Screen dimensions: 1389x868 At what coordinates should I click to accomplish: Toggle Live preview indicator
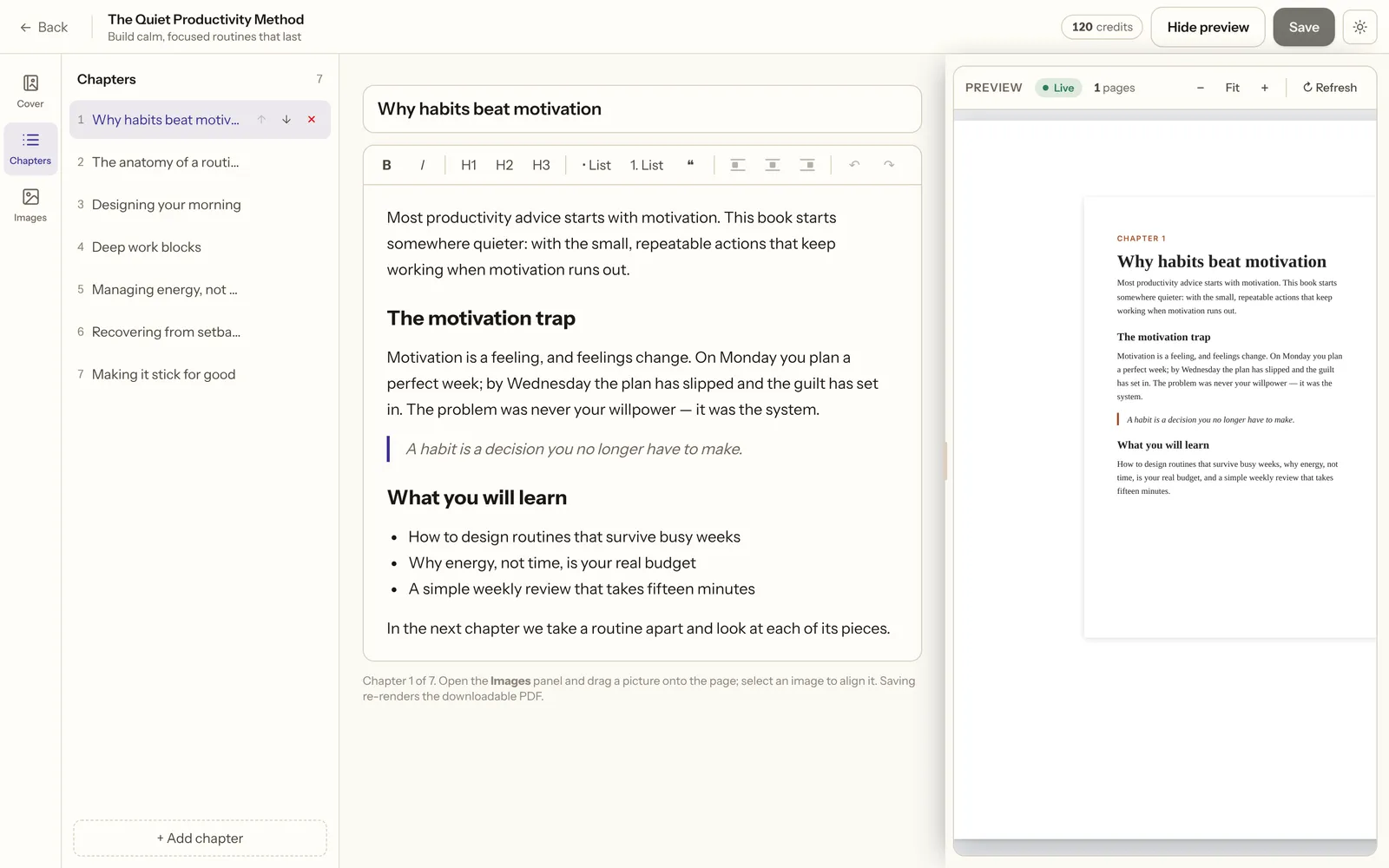[1058, 88]
